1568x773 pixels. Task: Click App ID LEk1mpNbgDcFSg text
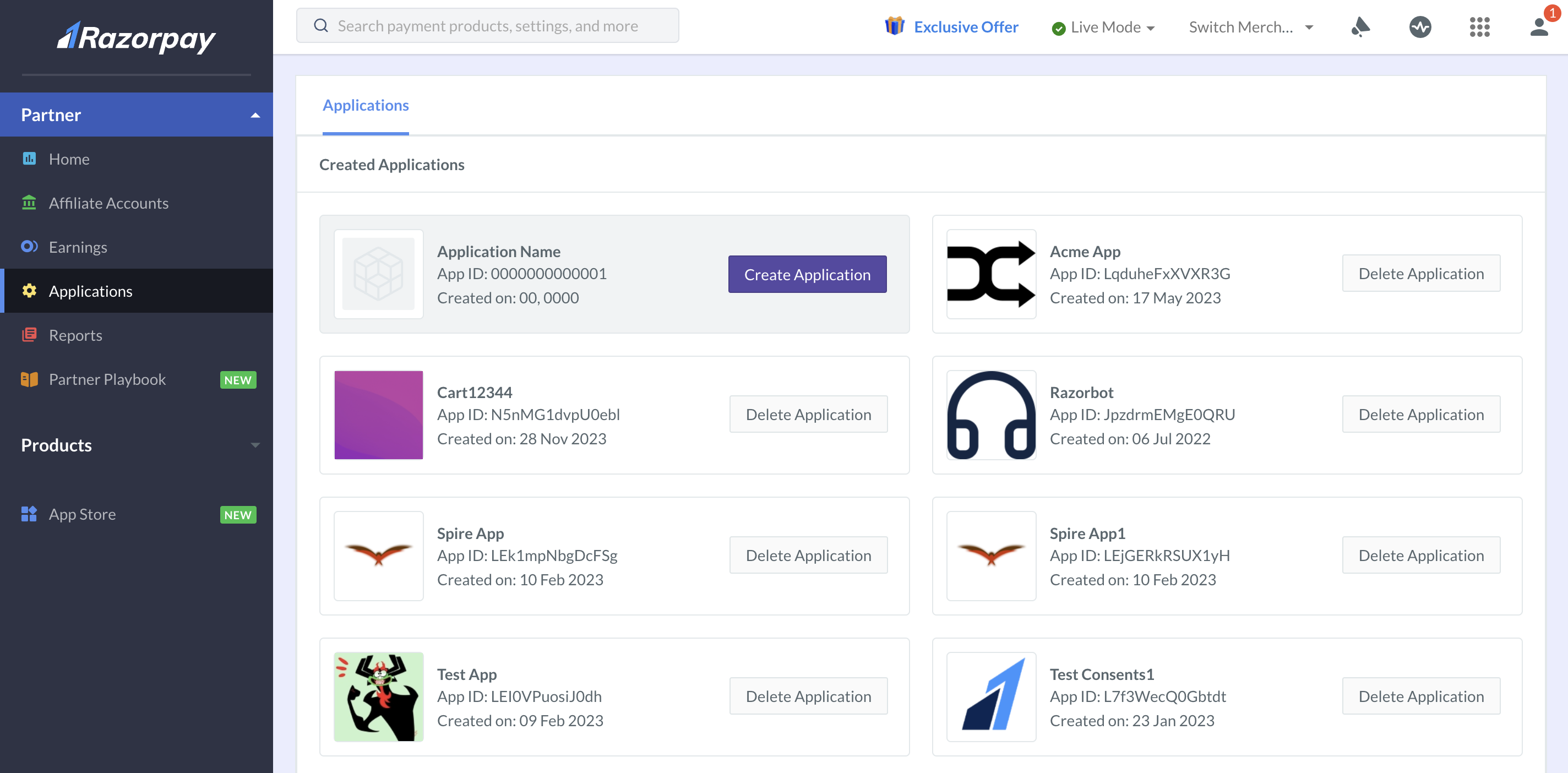tap(527, 555)
